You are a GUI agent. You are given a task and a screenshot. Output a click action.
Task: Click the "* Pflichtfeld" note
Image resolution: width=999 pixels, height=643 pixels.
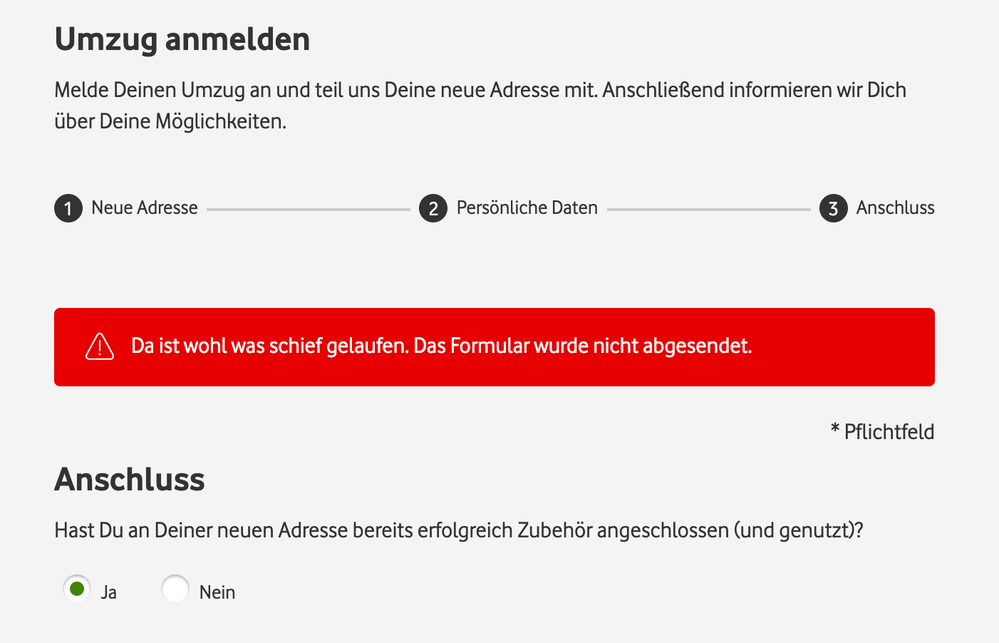882,432
